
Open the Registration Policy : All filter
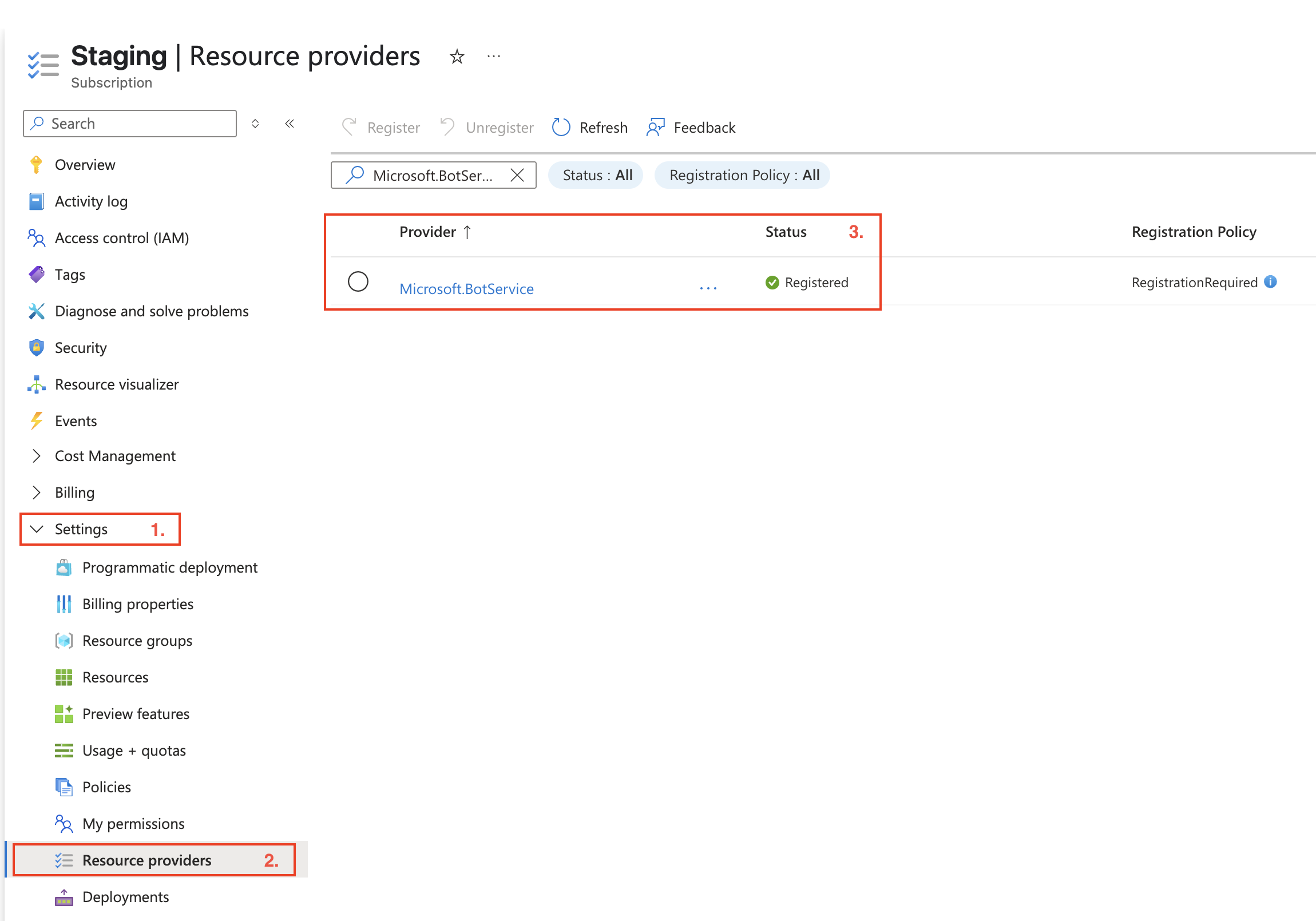point(742,176)
